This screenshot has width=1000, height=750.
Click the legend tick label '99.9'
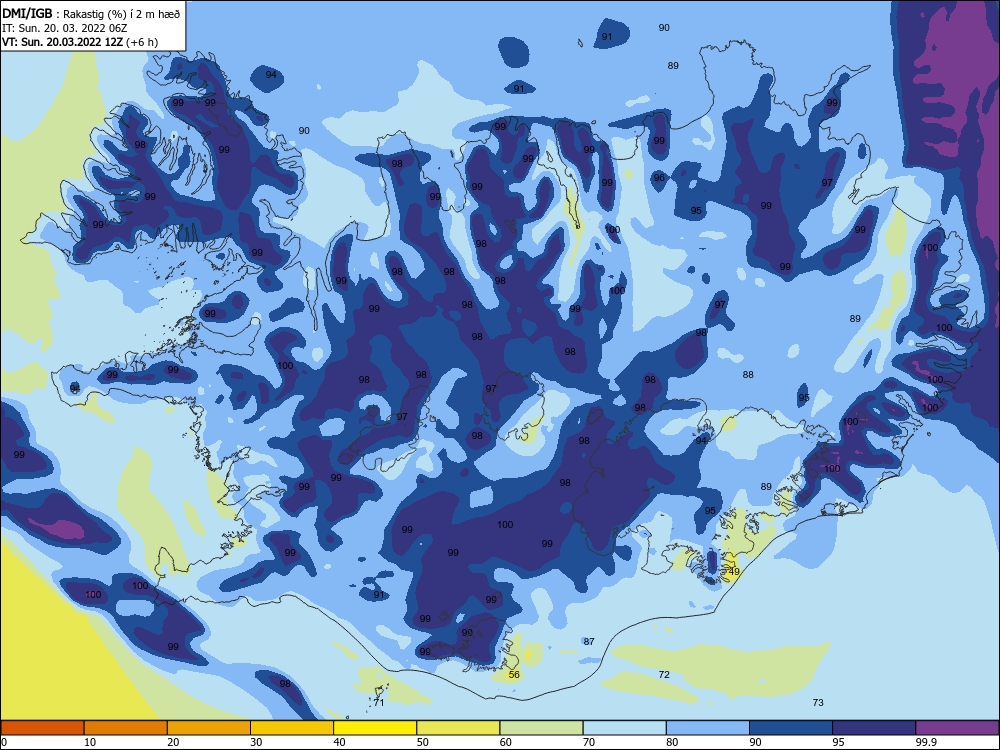coord(926,742)
